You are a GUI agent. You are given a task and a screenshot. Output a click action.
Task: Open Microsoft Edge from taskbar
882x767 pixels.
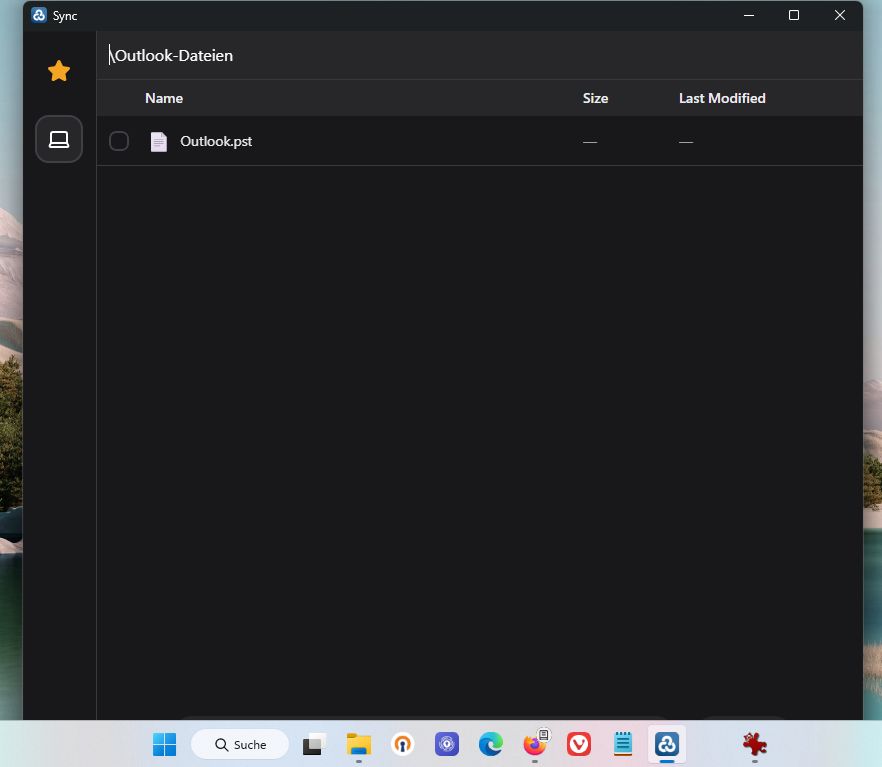pyautogui.click(x=490, y=744)
